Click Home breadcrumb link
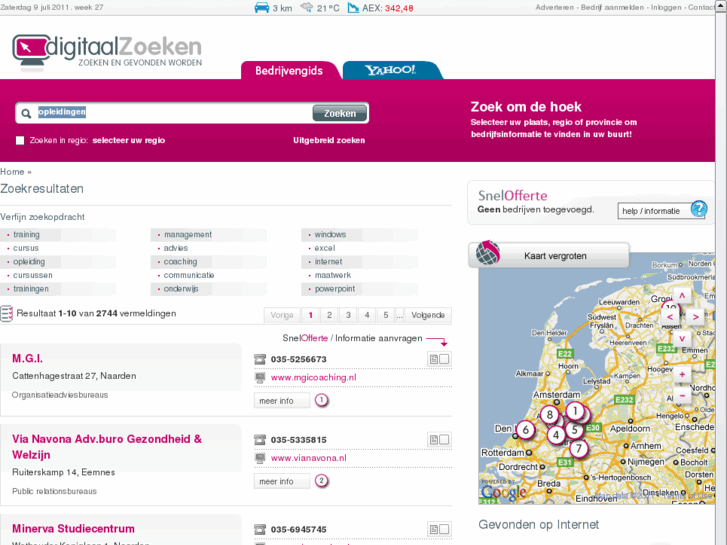This screenshot has height=545, width=727. click(x=12, y=172)
